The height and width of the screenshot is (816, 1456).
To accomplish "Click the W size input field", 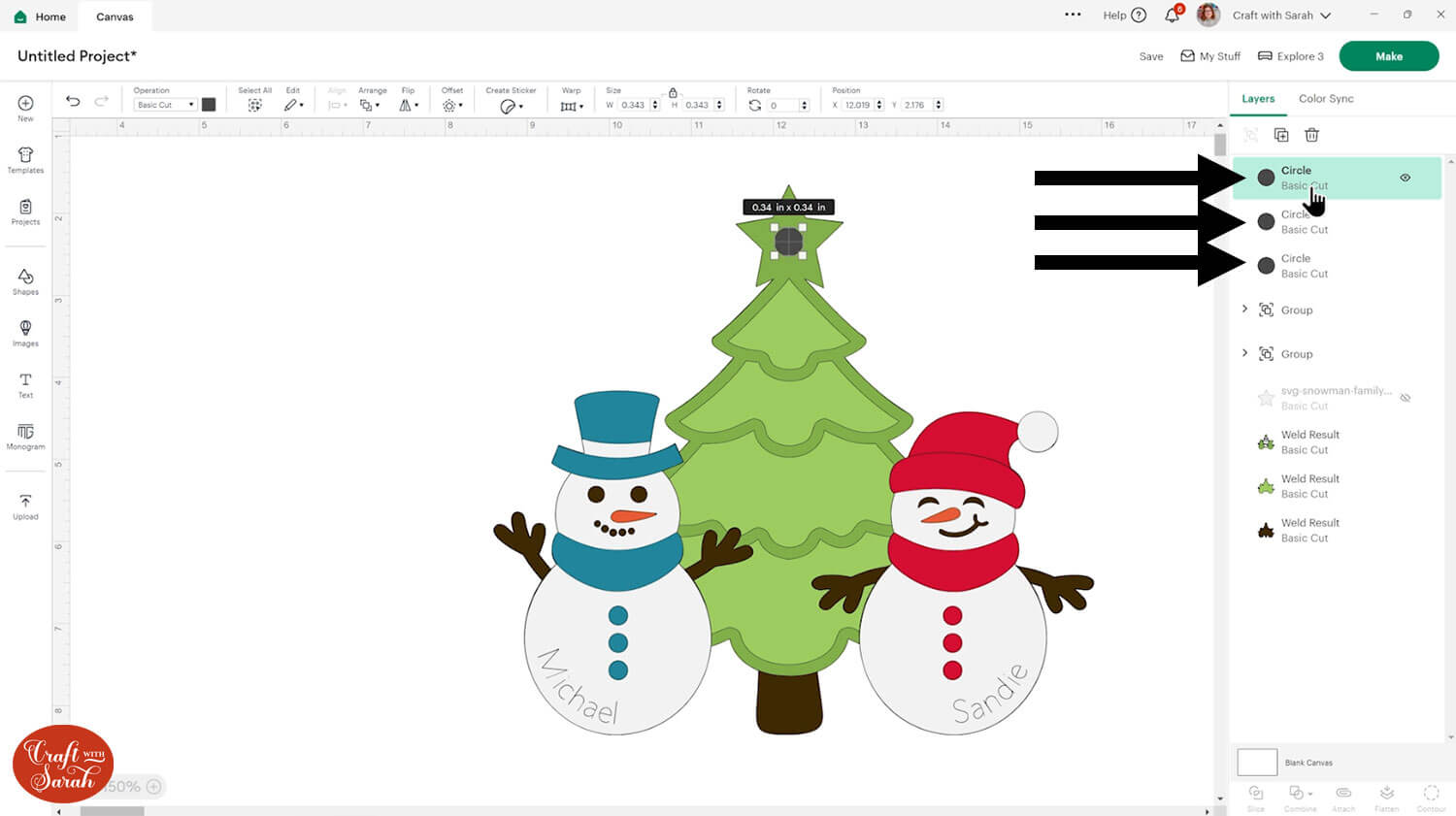I will (x=634, y=105).
